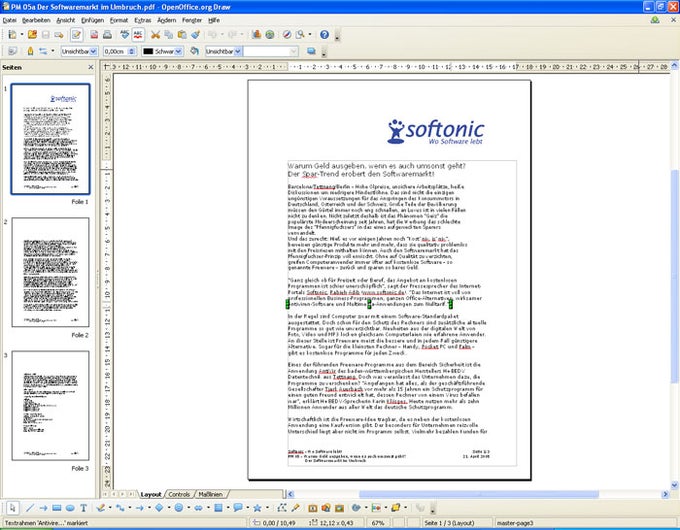Click the Hyperlink globe icon
Screen dimensions: 680x530
tap(270, 35)
